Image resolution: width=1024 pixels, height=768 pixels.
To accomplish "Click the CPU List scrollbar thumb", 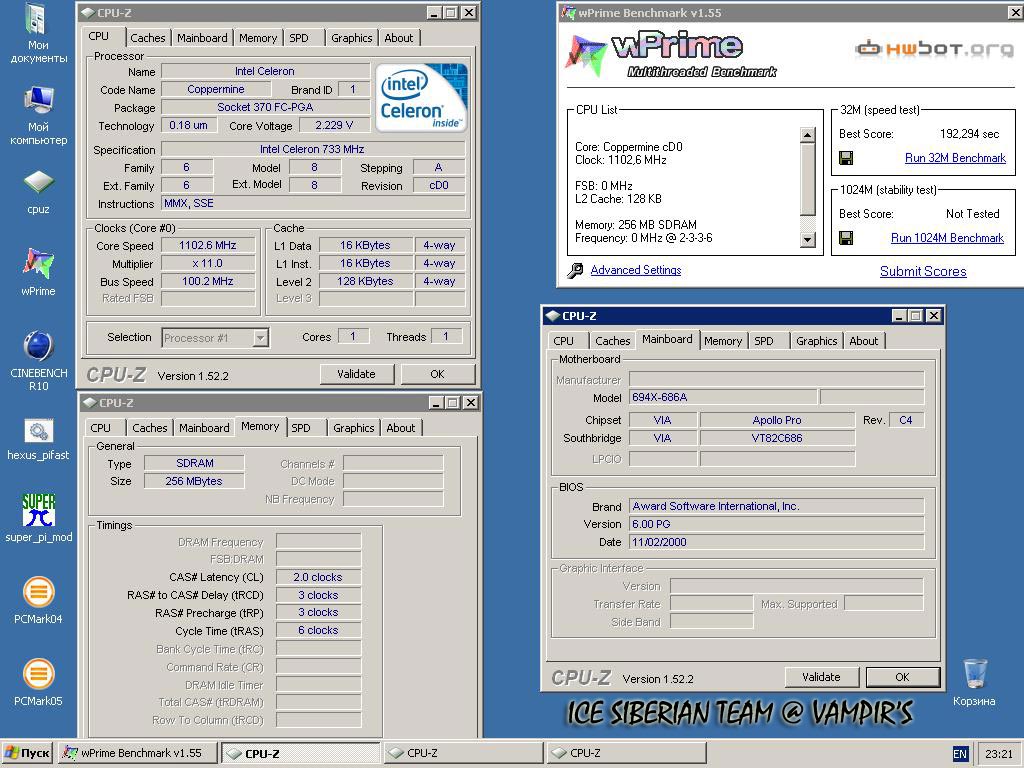I will point(808,180).
